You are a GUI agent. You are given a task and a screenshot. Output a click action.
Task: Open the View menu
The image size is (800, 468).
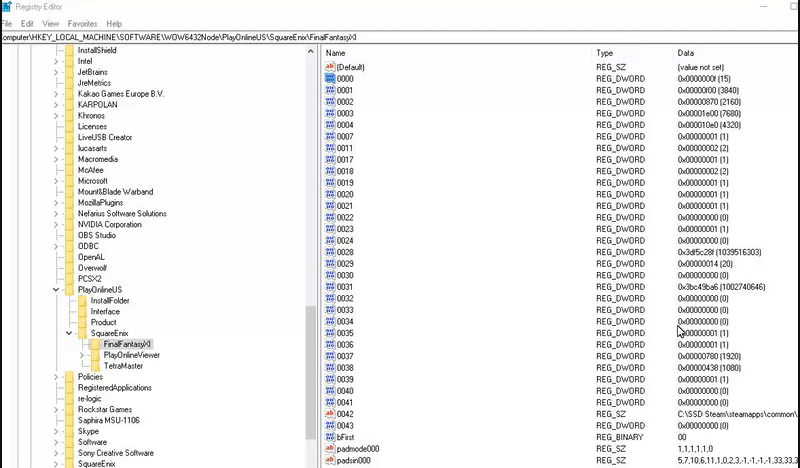click(x=51, y=23)
